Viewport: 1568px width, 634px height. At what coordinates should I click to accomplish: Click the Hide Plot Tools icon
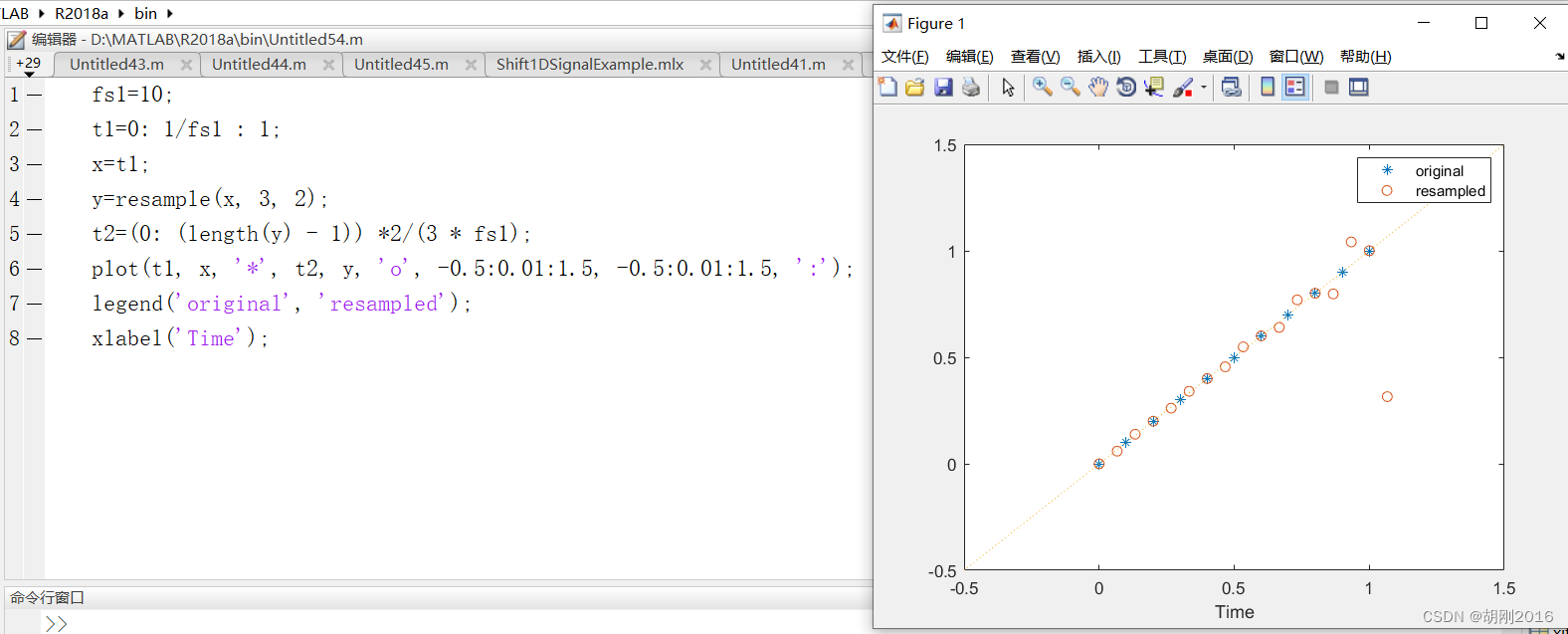coord(1331,88)
